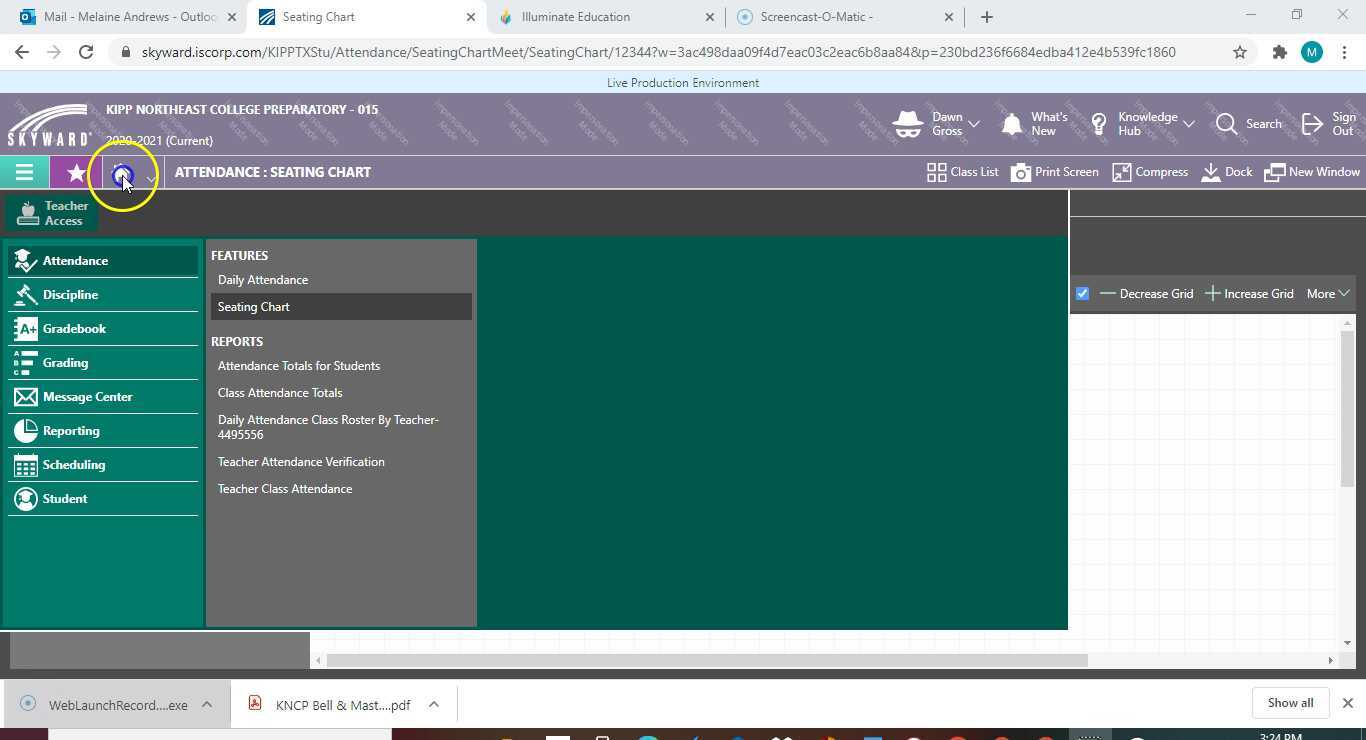1366x740 pixels.
Task: Open Knowledge Hub lightbulb icon
Action: 1098,123
